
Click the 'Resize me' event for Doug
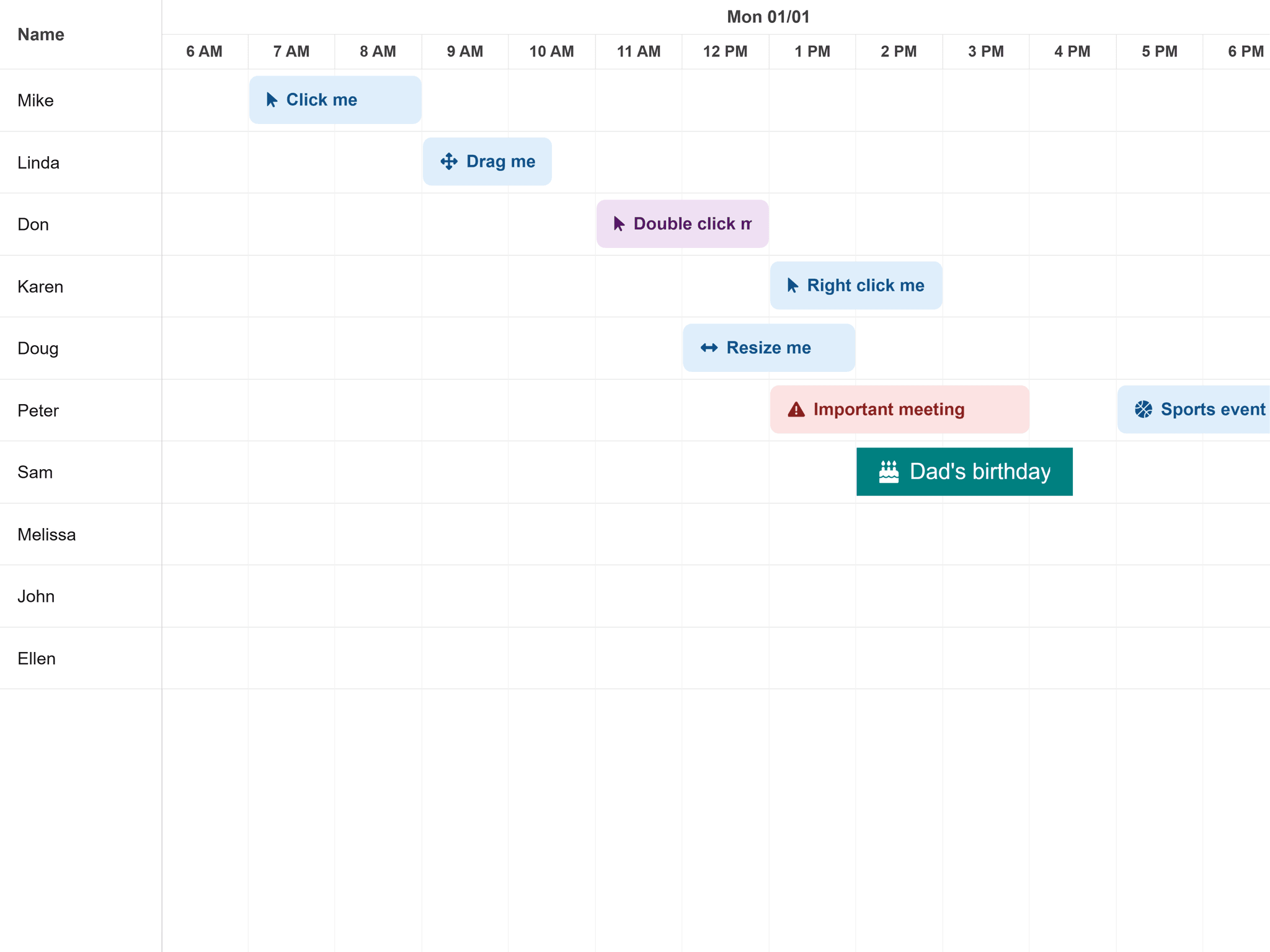[x=769, y=348]
